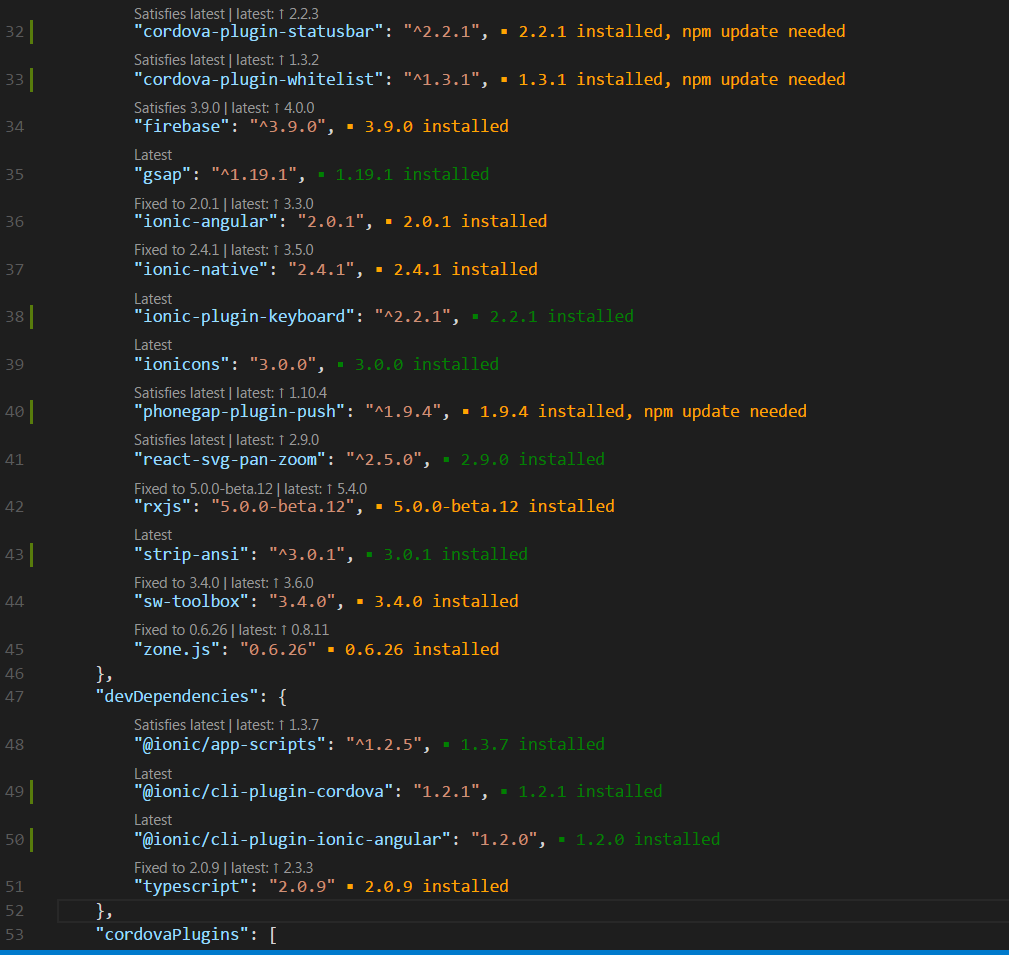Click line number 46 in the gutter

[14, 673]
